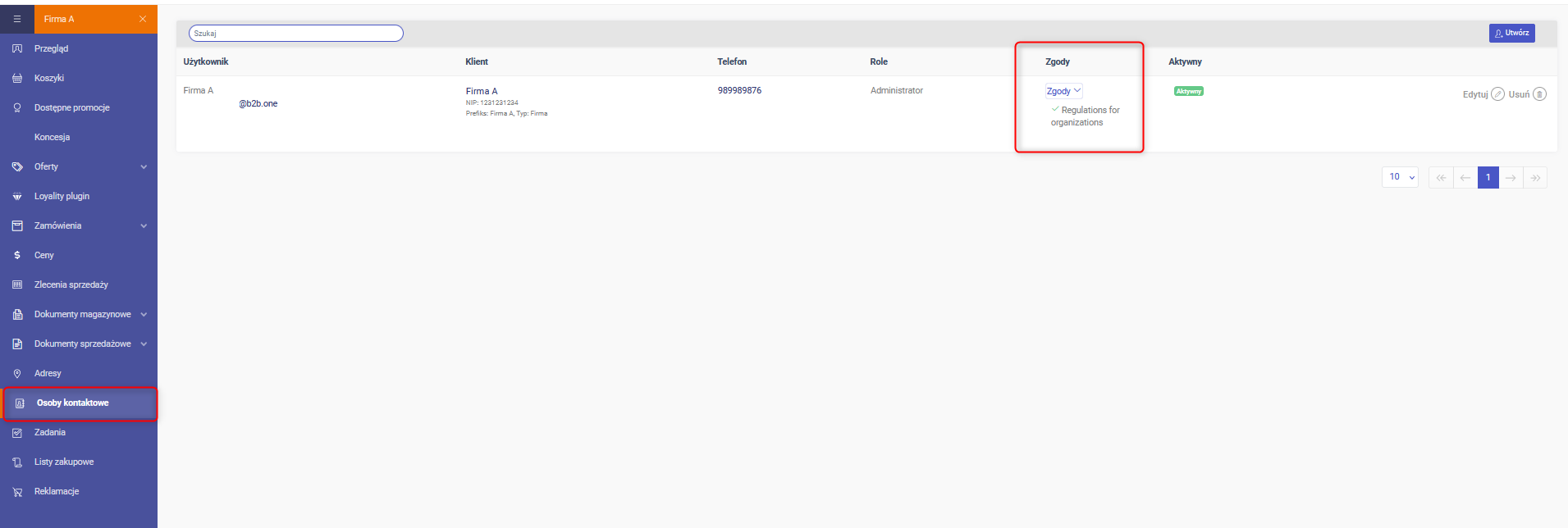Open Koszyki basket icon in sidebar
This screenshot has width=1568, height=528.
tap(17, 78)
